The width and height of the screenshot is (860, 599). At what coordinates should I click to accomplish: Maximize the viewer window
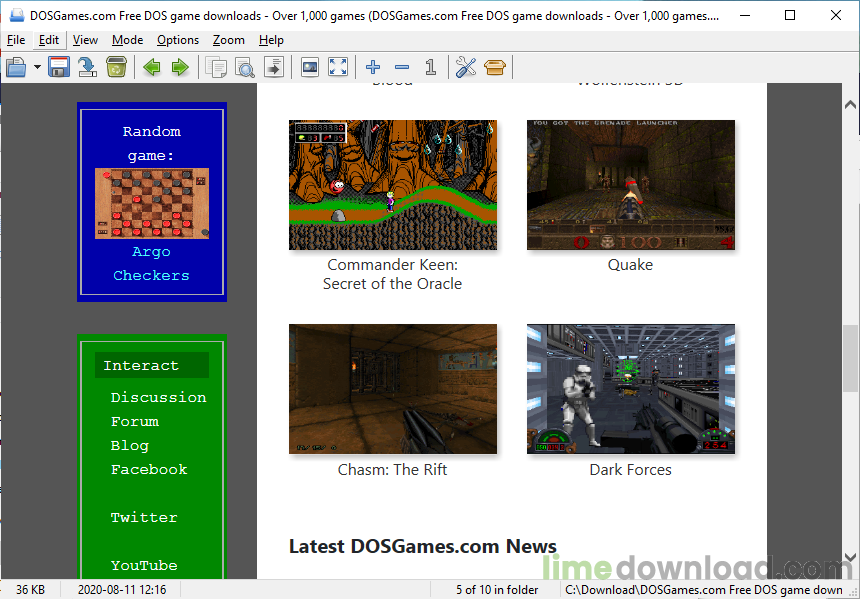point(790,15)
